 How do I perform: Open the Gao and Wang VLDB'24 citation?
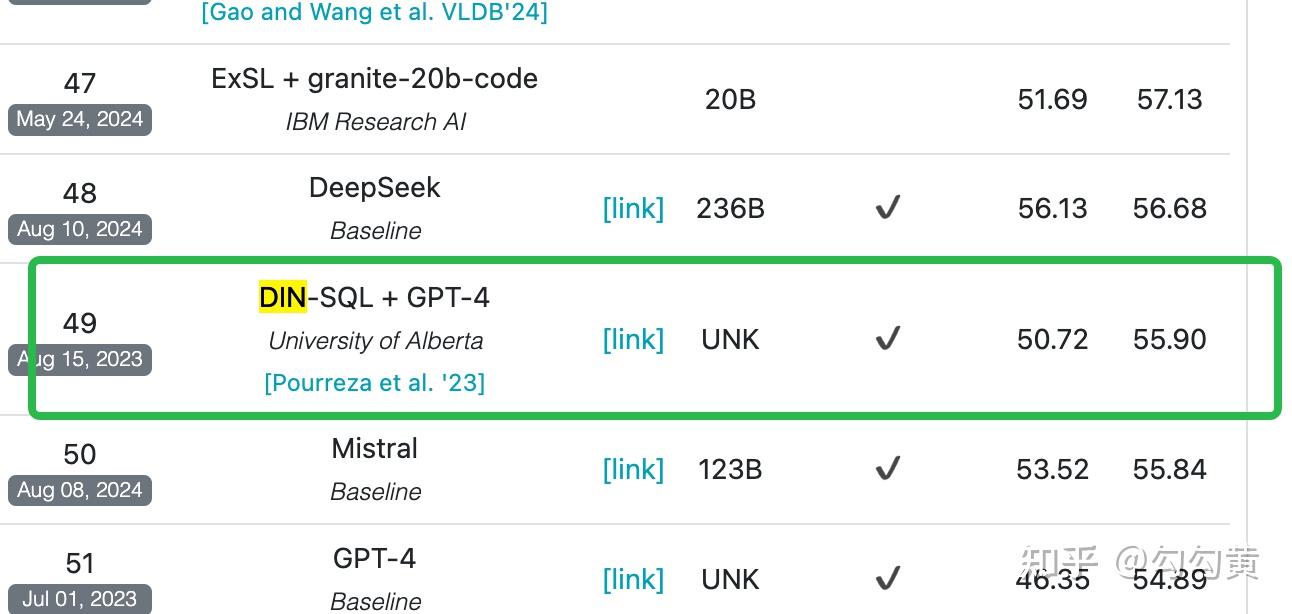[x=374, y=12]
